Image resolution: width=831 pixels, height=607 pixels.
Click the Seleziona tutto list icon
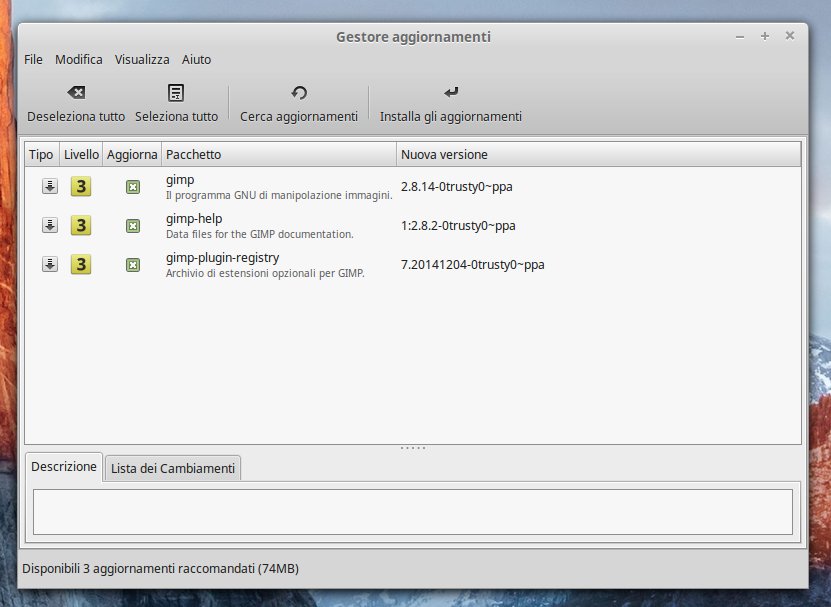point(176,93)
